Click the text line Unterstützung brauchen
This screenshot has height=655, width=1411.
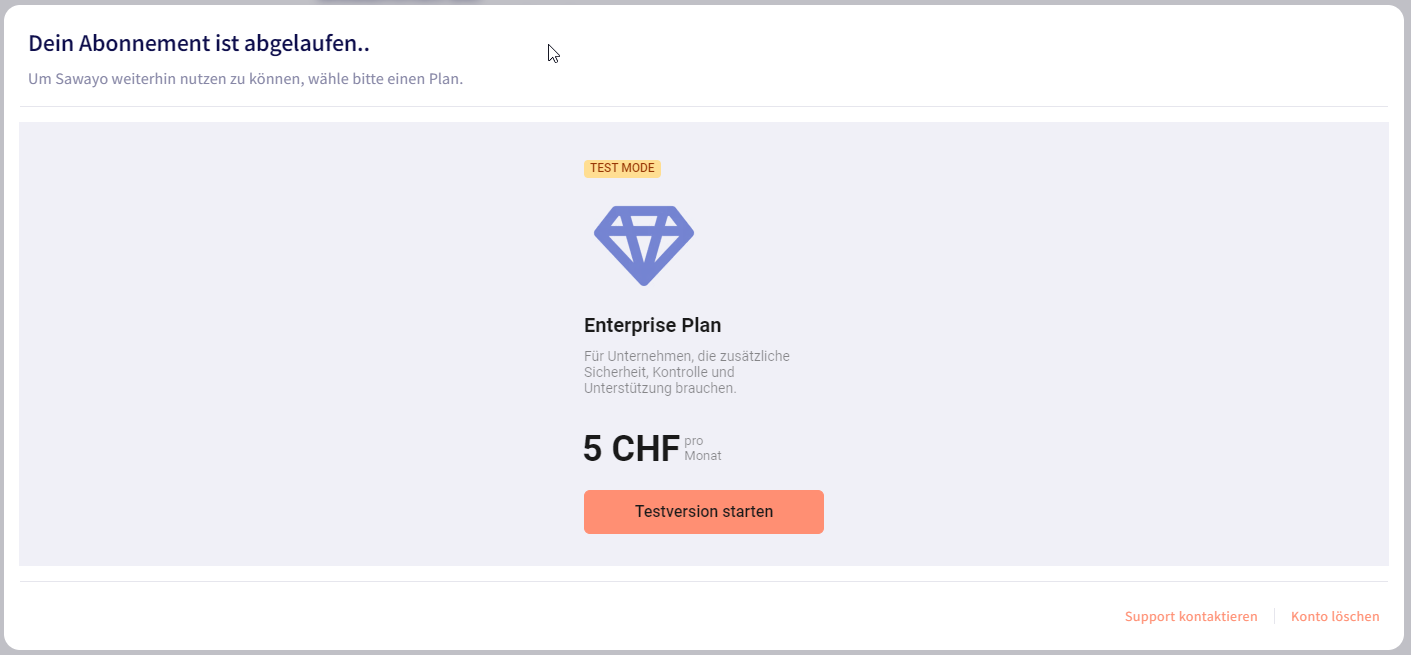tap(660, 388)
